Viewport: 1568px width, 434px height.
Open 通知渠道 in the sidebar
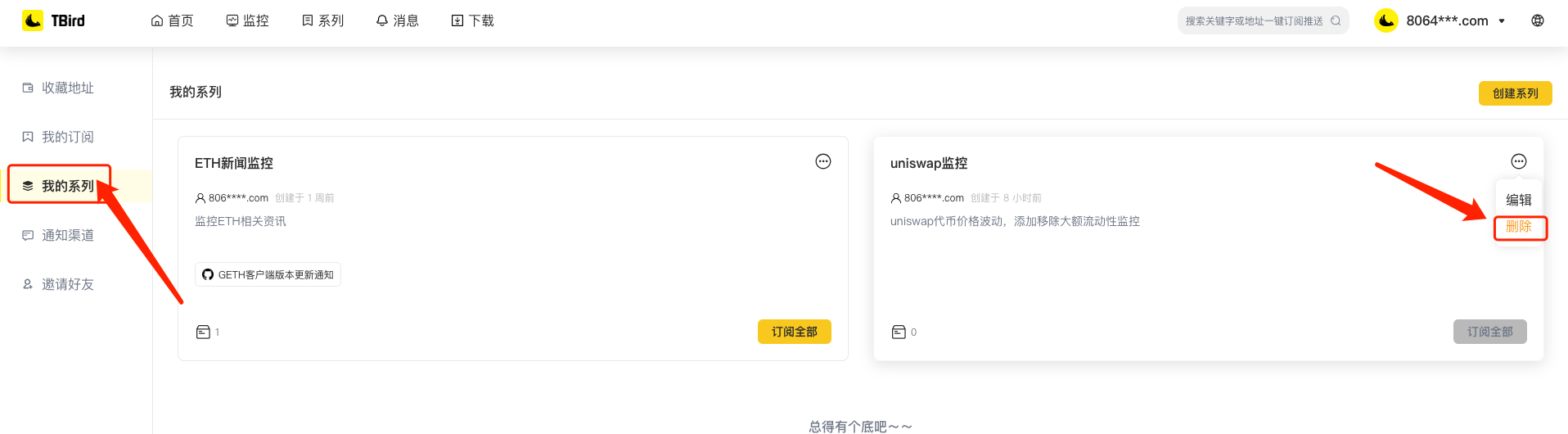point(67,235)
